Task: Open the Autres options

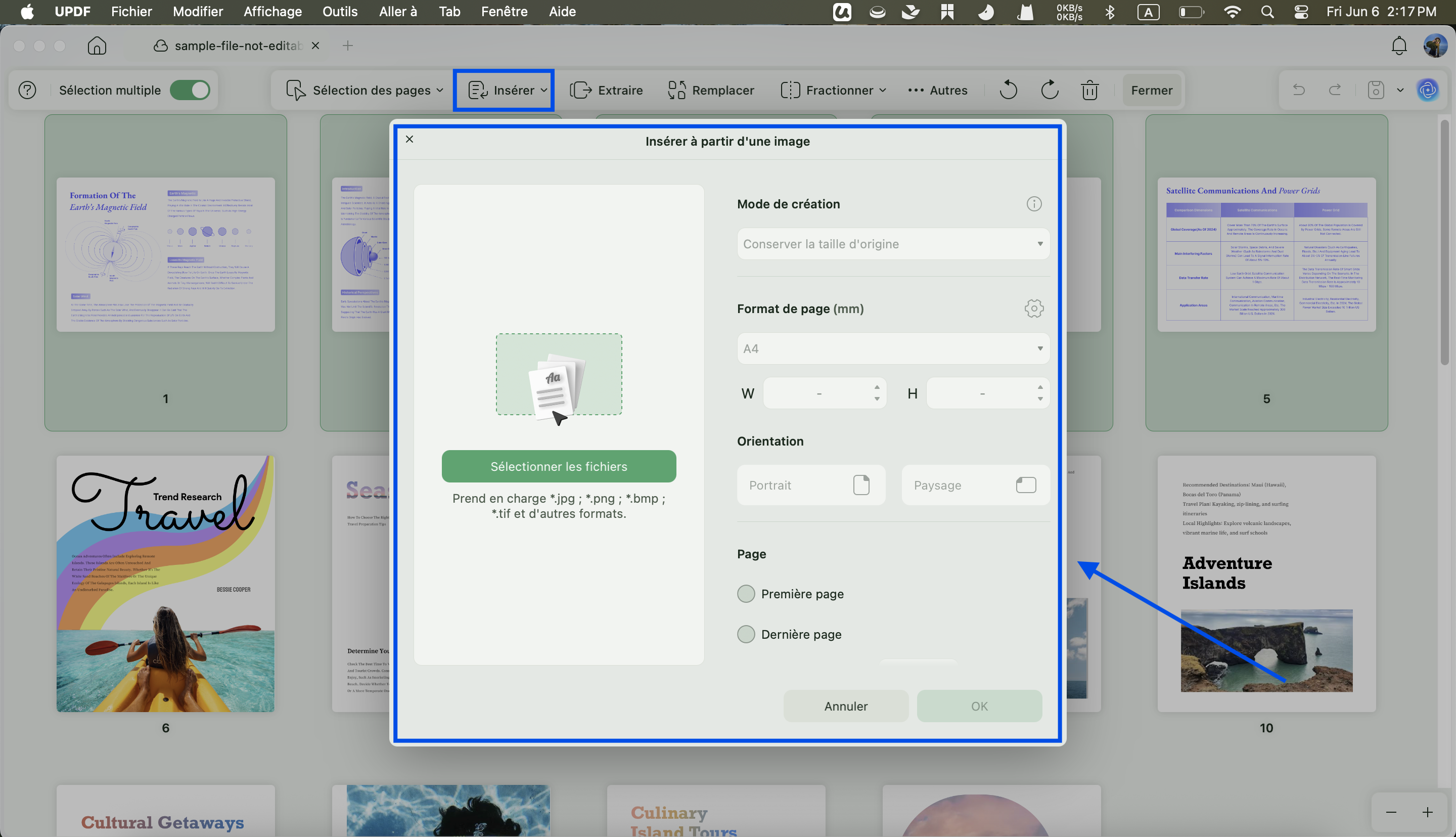Action: pyautogui.click(x=937, y=90)
